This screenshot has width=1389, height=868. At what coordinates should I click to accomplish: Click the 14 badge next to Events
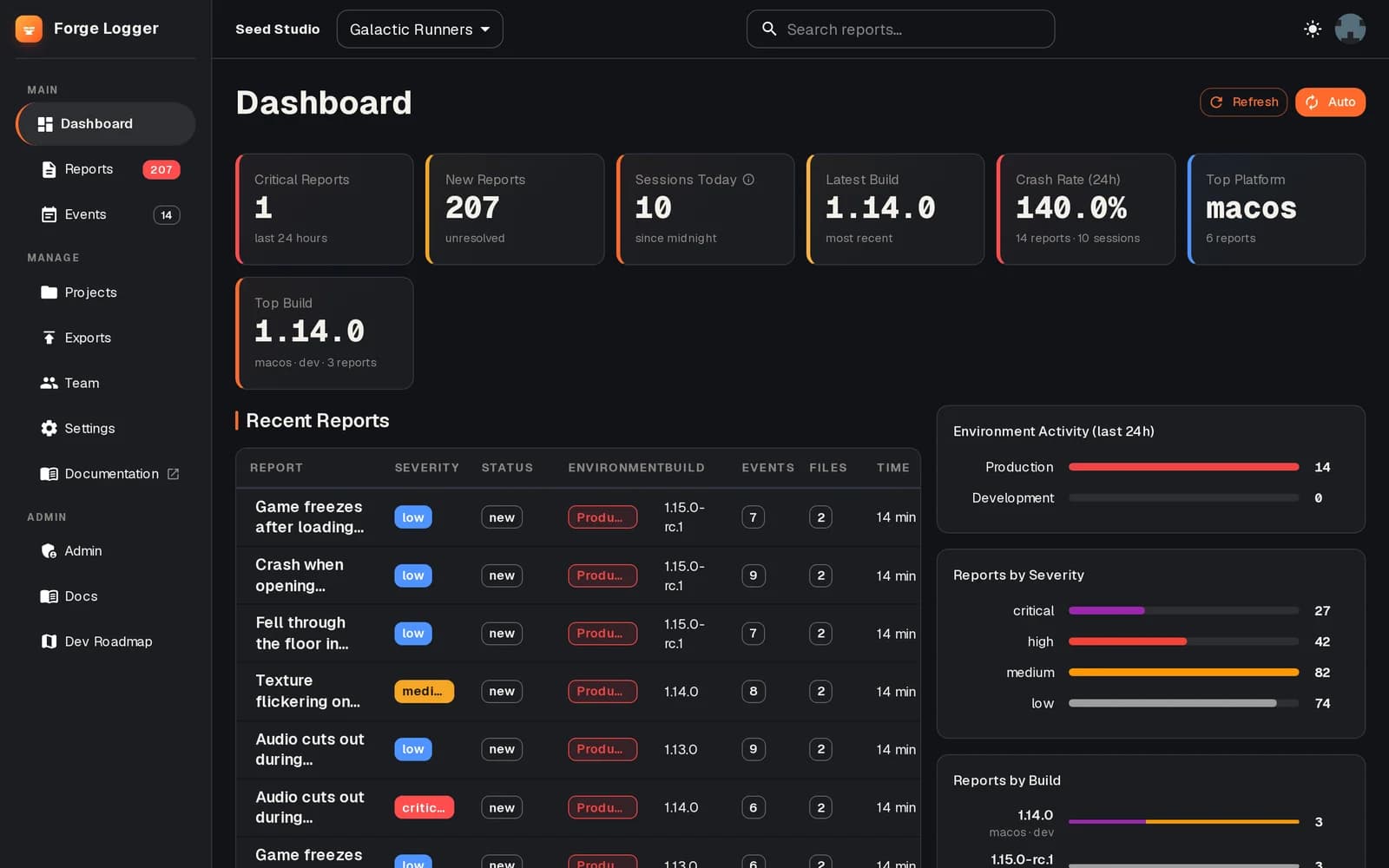click(166, 214)
